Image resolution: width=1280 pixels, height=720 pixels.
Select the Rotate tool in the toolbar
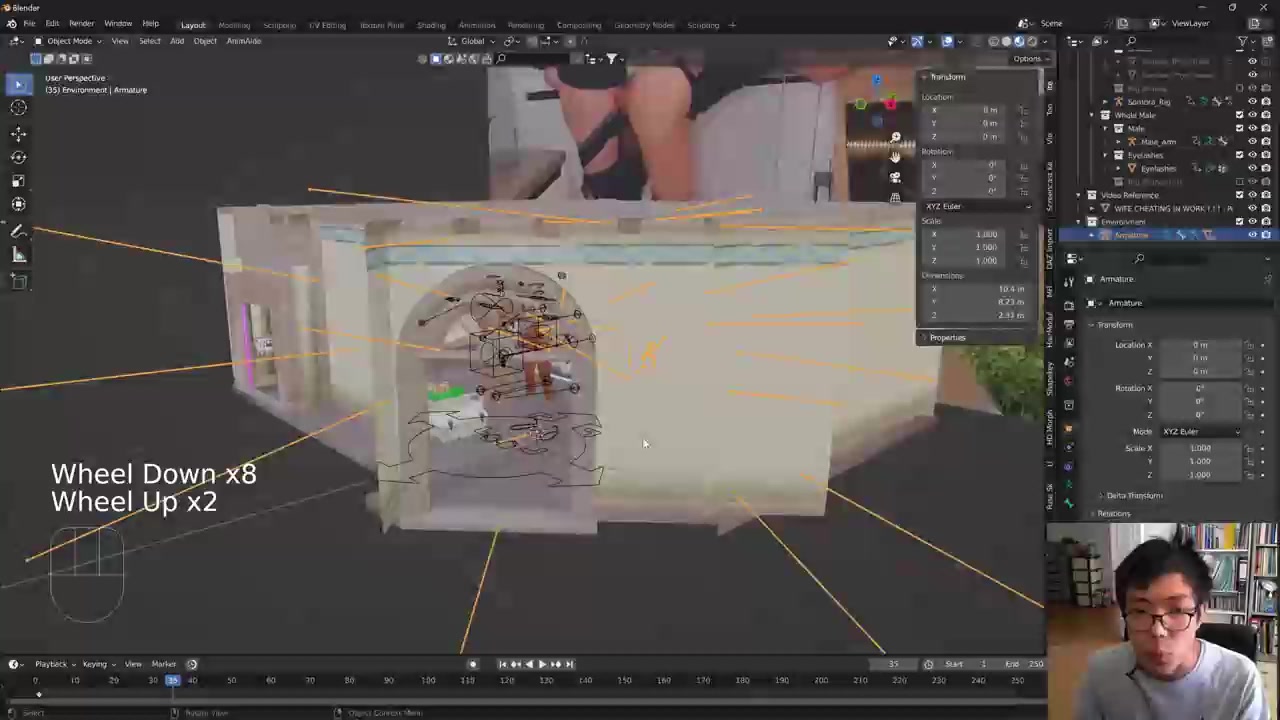pos(18,157)
